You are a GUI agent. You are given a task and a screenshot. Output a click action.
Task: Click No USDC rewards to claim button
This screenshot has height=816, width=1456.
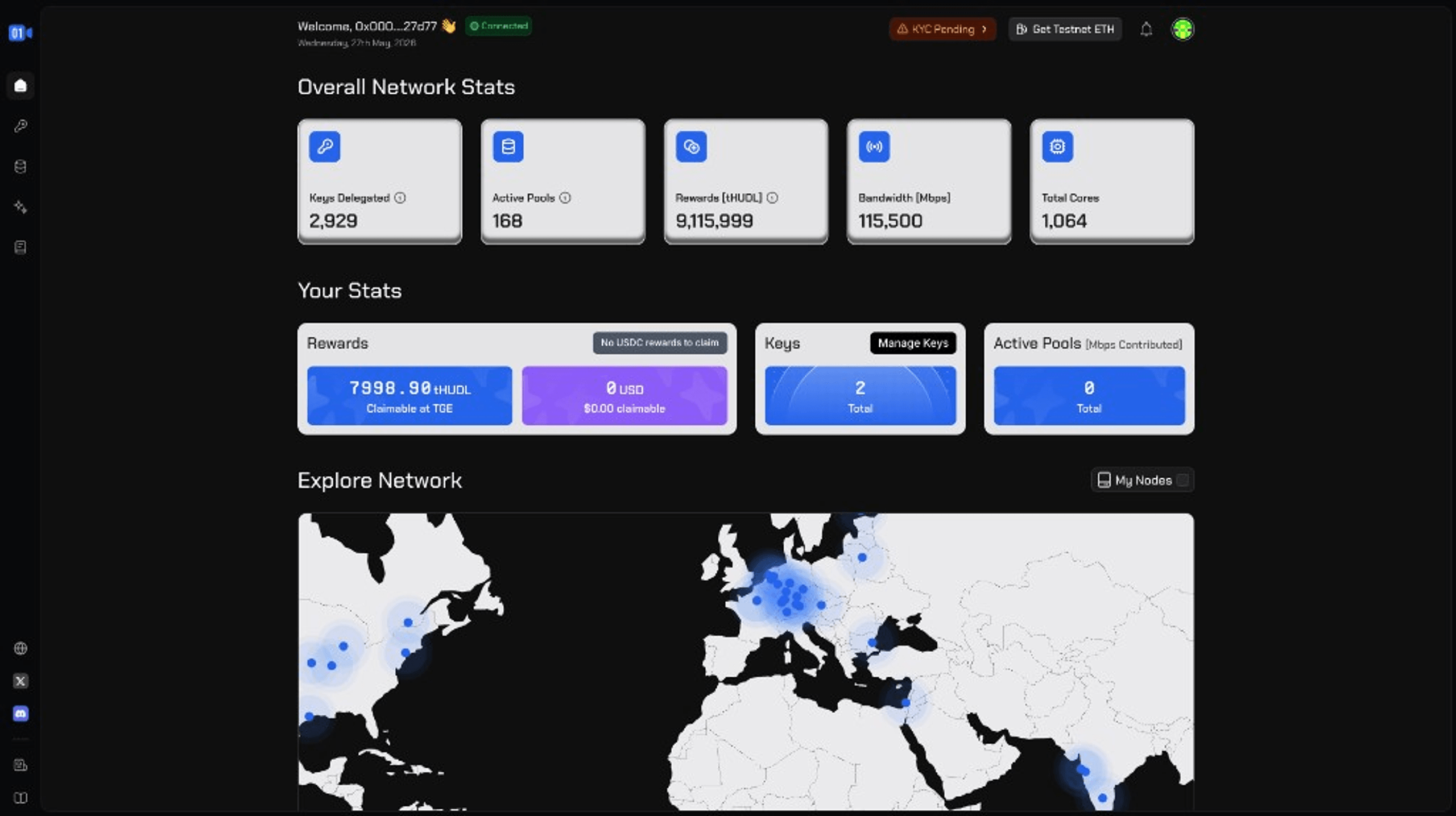pos(660,343)
